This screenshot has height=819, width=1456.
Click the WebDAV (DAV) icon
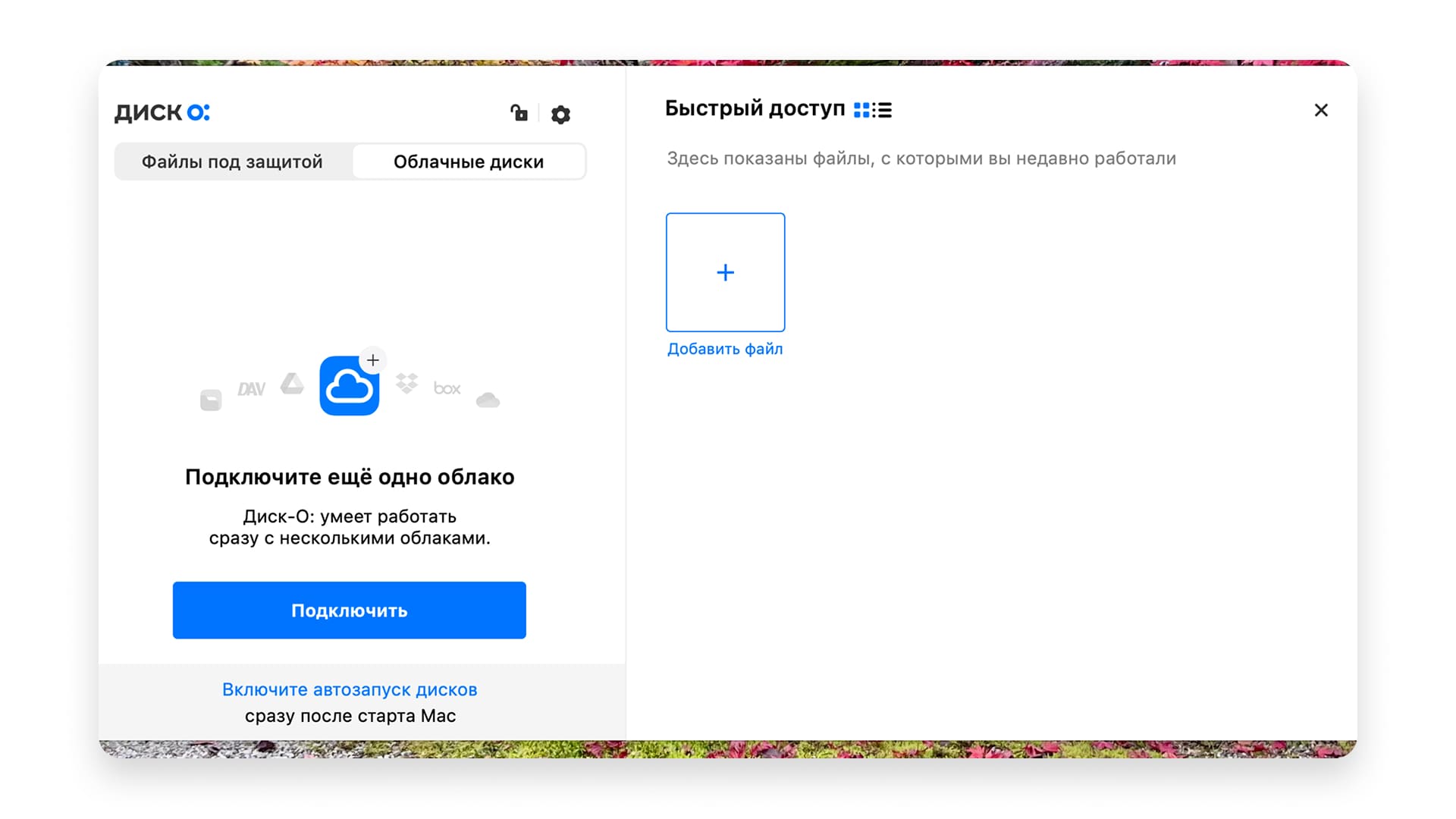[x=251, y=389]
